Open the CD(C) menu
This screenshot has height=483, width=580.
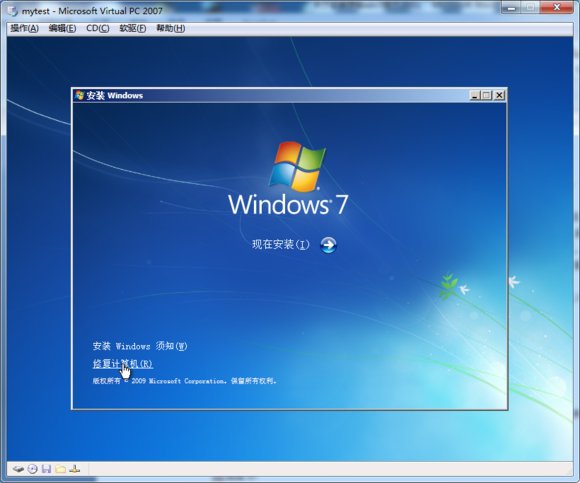point(98,28)
